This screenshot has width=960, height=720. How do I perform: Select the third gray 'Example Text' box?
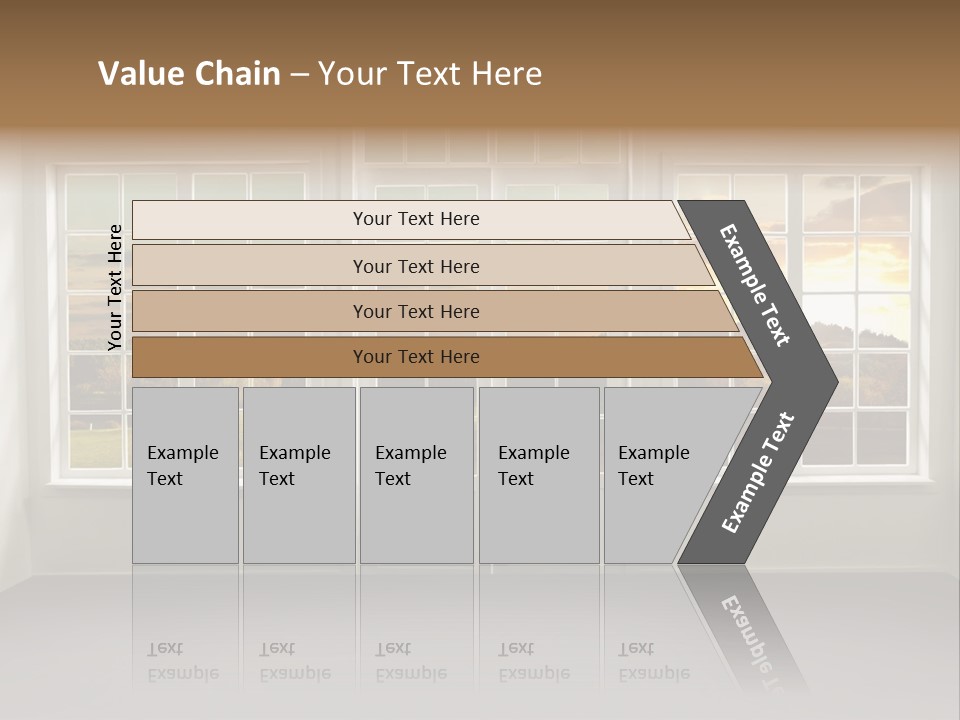417,475
